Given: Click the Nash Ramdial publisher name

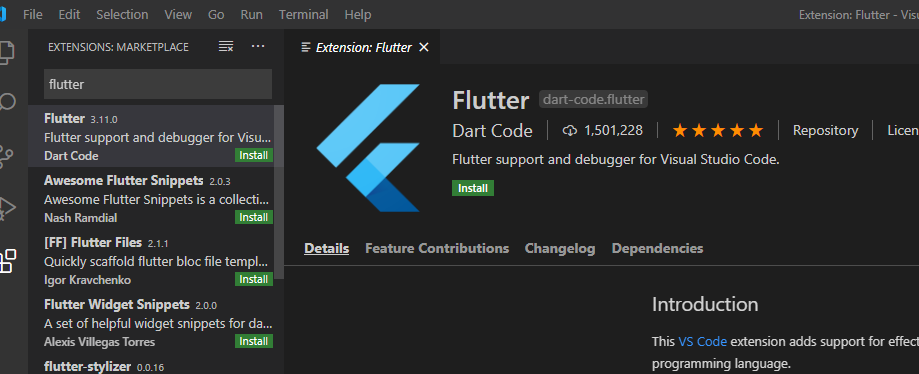Looking at the screenshot, I should pyautogui.click(x=80, y=218).
